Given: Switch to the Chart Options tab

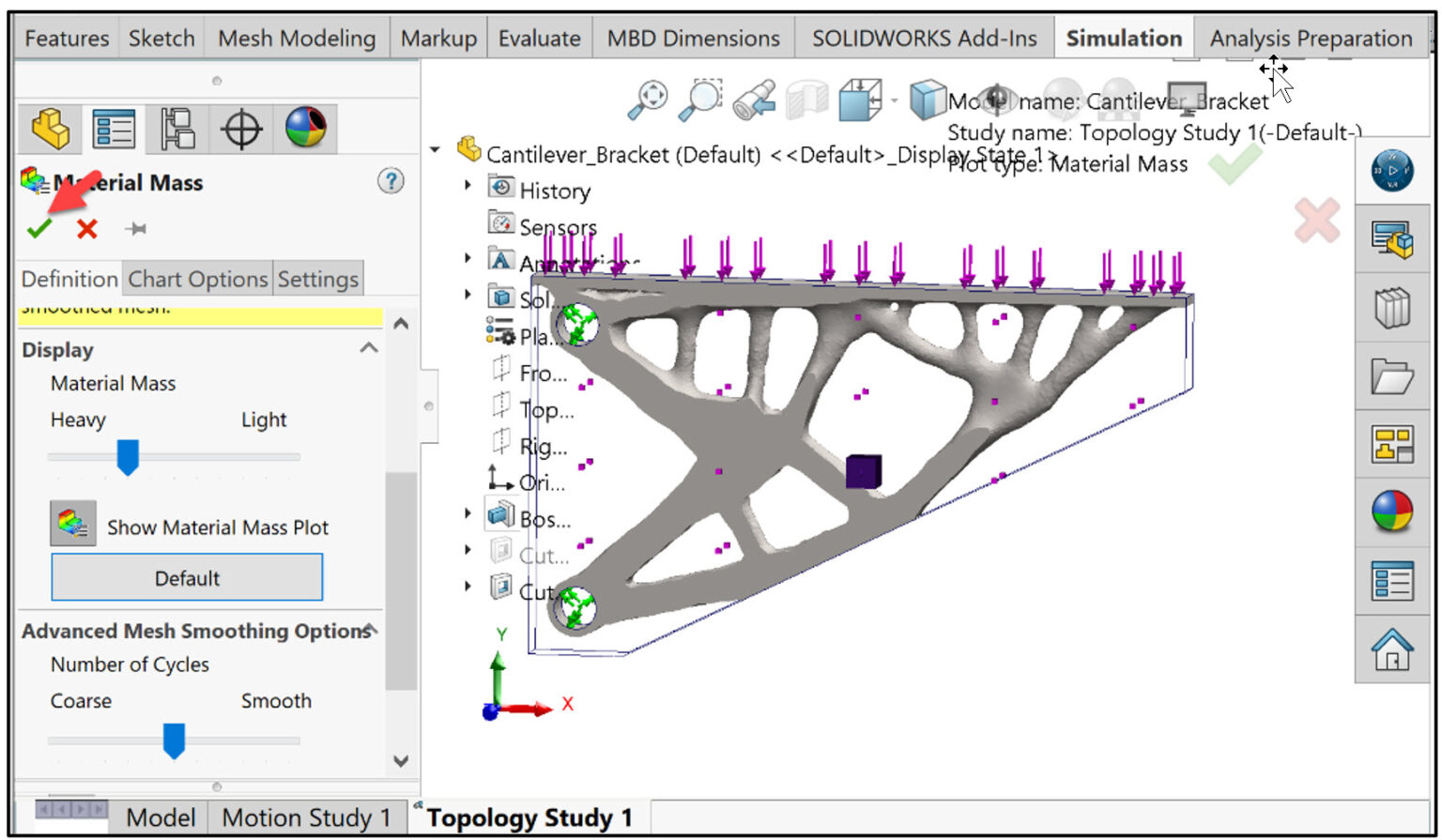Looking at the screenshot, I should (198, 278).
